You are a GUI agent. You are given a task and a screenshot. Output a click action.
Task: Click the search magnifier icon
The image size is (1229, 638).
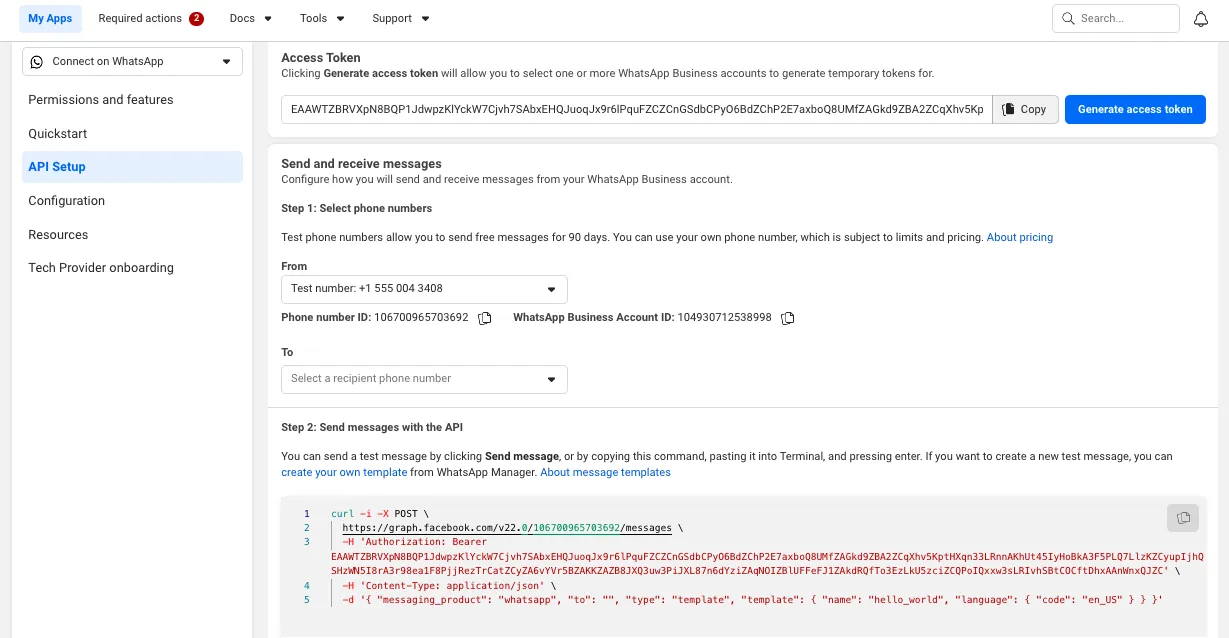(x=1068, y=18)
